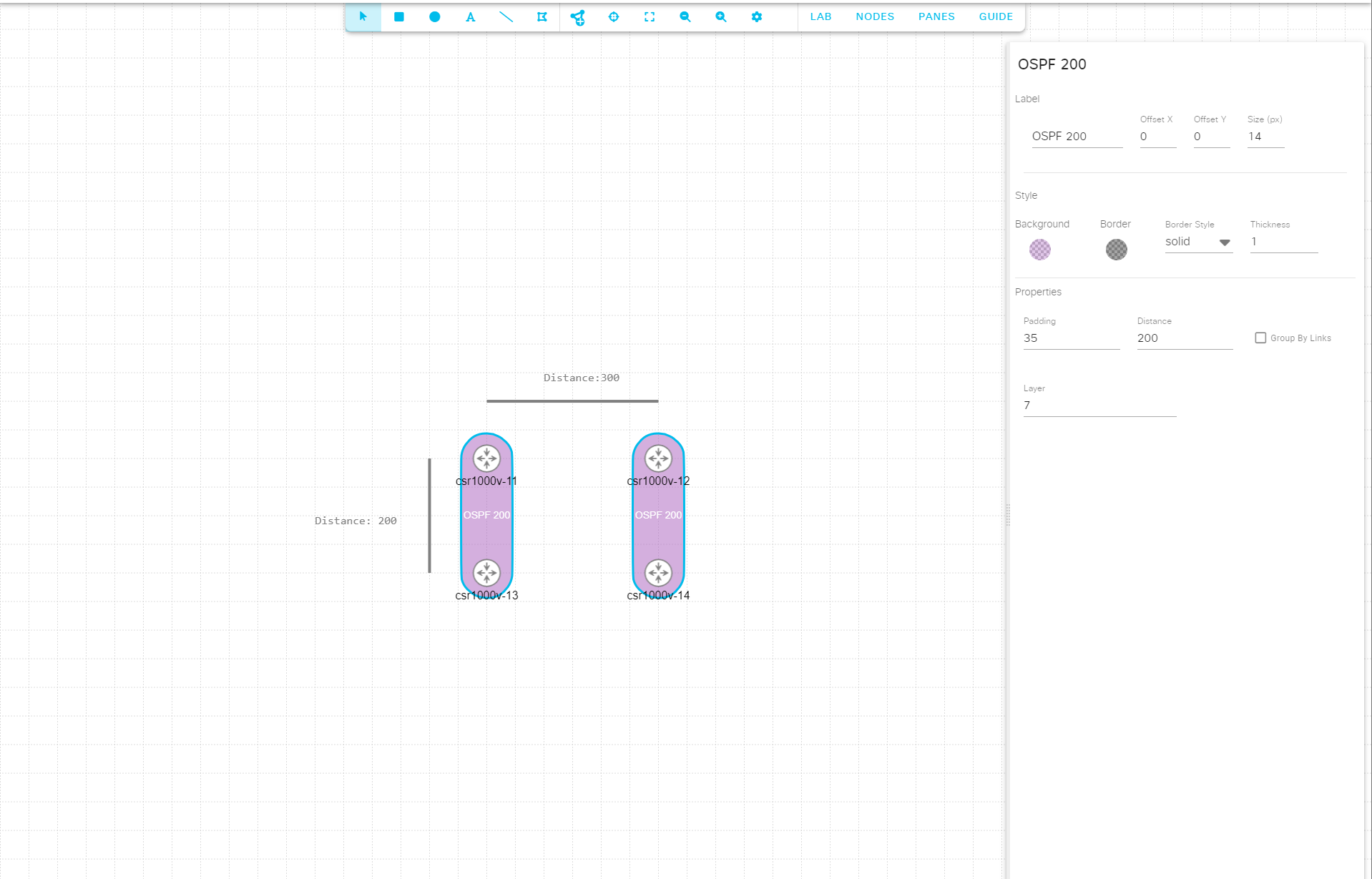Viewport: 1372px width, 879px height.
Task: Open the PANES menu
Action: coord(936,16)
